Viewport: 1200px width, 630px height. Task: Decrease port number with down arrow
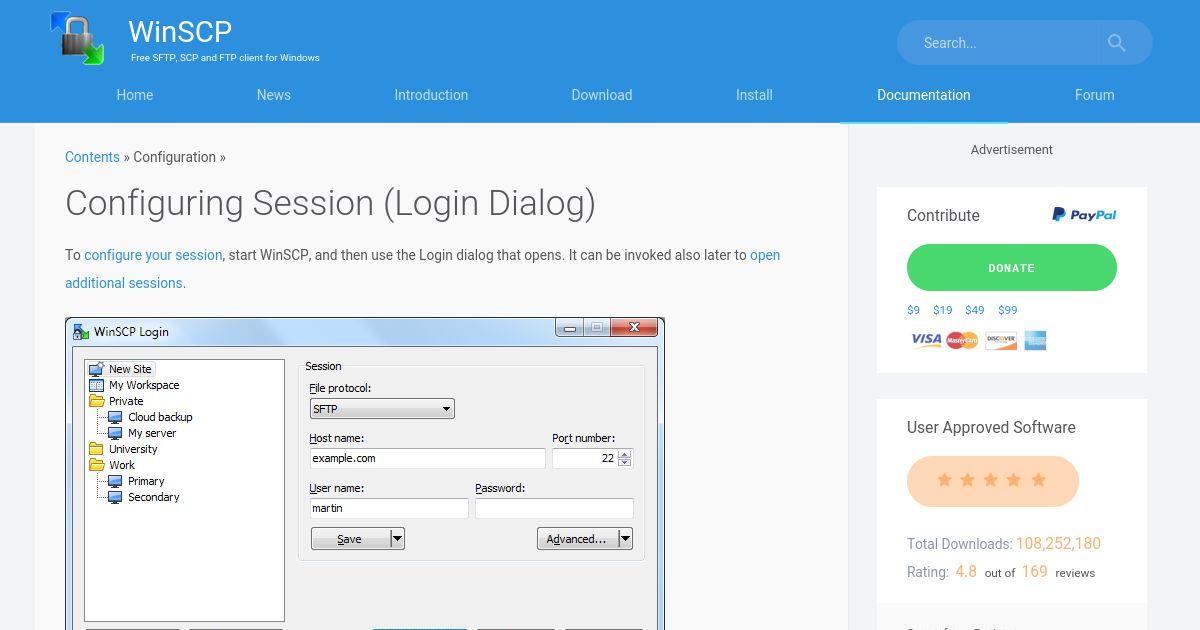pos(625,463)
